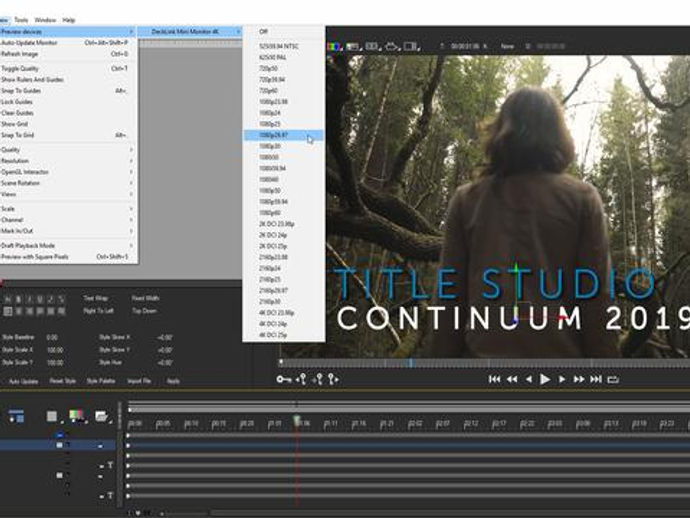
Task: Click the gray square timeline icon
Action: tap(52, 416)
